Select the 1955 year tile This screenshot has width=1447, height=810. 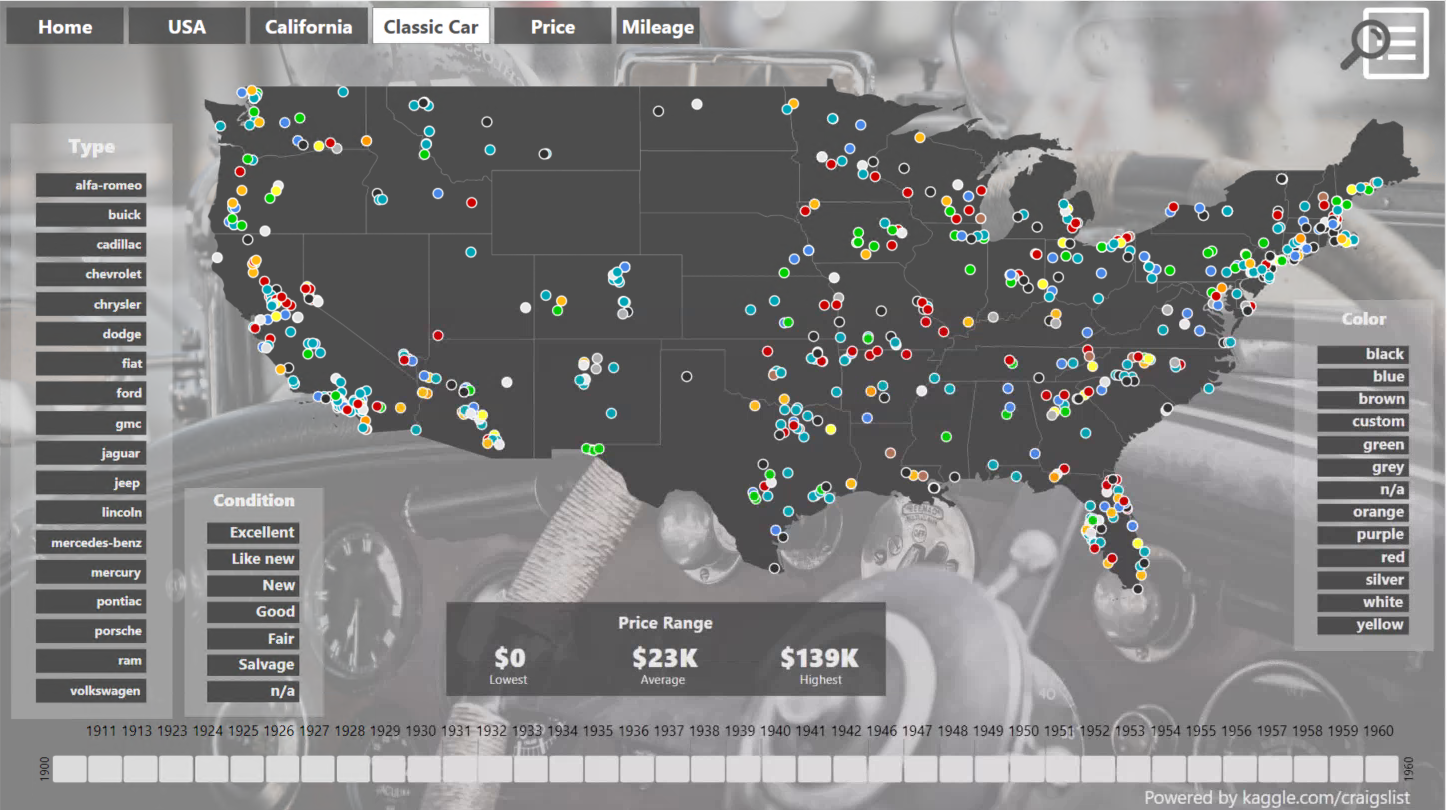pos(1205,769)
